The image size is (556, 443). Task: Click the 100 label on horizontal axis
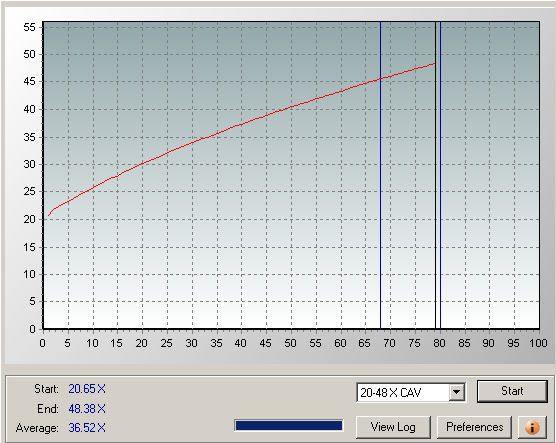coord(538,343)
